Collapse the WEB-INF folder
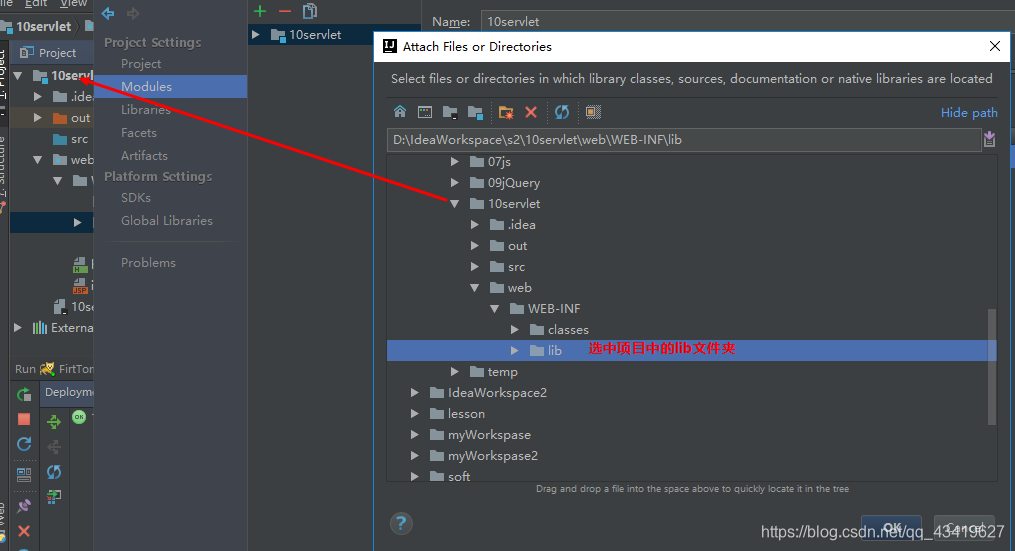This screenshot has height=551, width=1015. click(x=495, y=309)
